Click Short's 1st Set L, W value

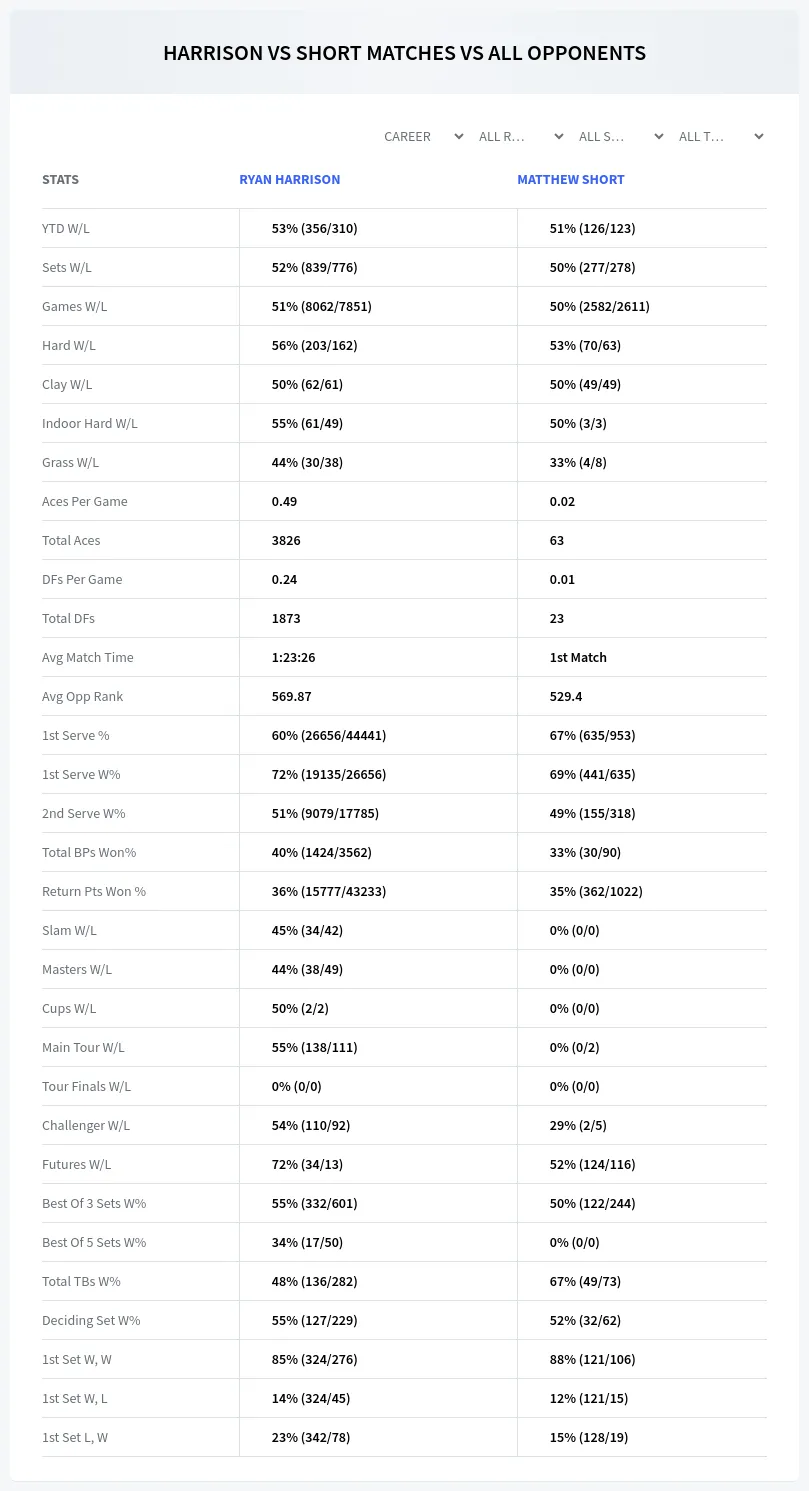589,1437
